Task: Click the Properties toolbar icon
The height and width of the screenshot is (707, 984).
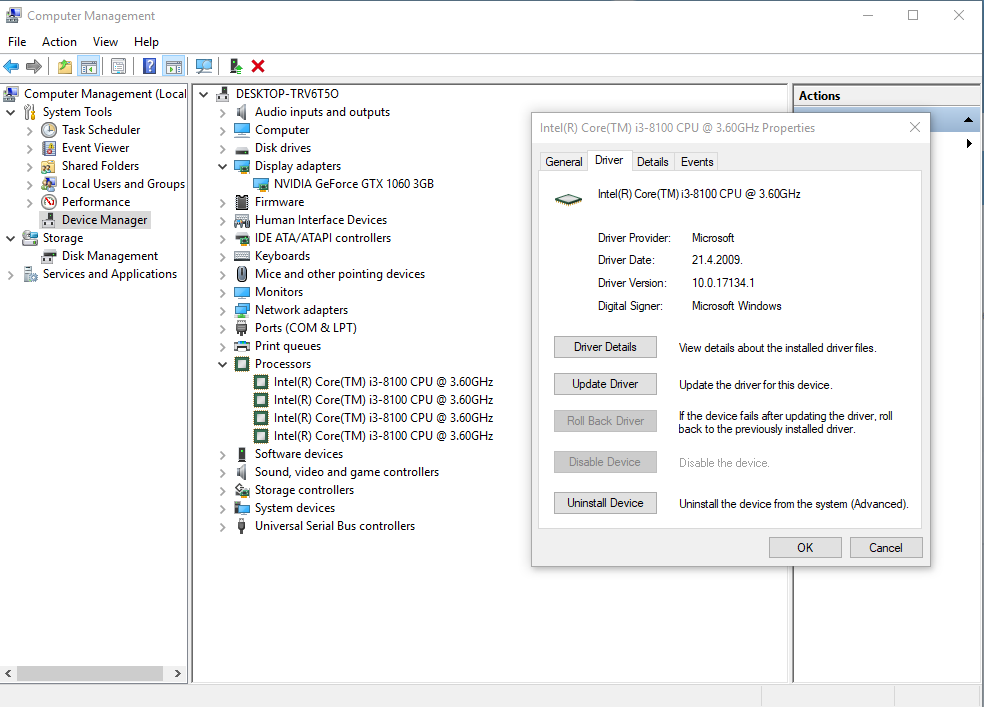Action: pos(118,66)
